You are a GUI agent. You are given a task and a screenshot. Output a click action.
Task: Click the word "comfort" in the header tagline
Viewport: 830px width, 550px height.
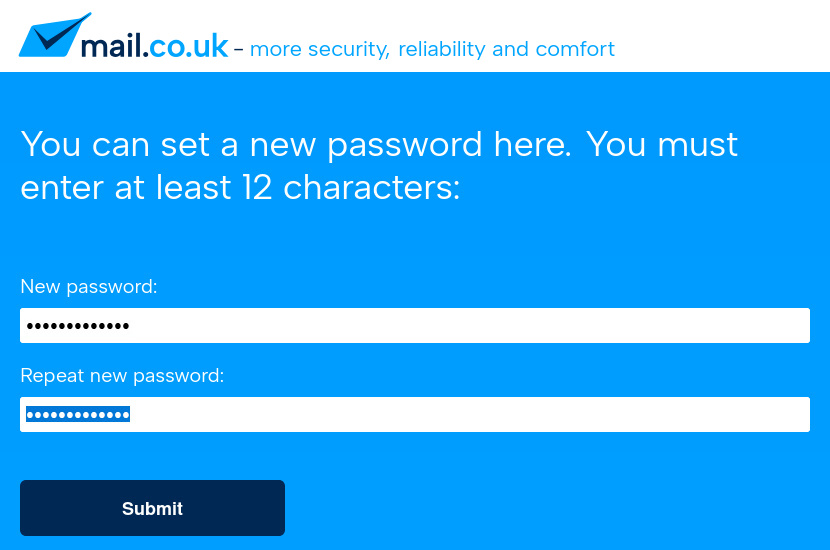575,49
